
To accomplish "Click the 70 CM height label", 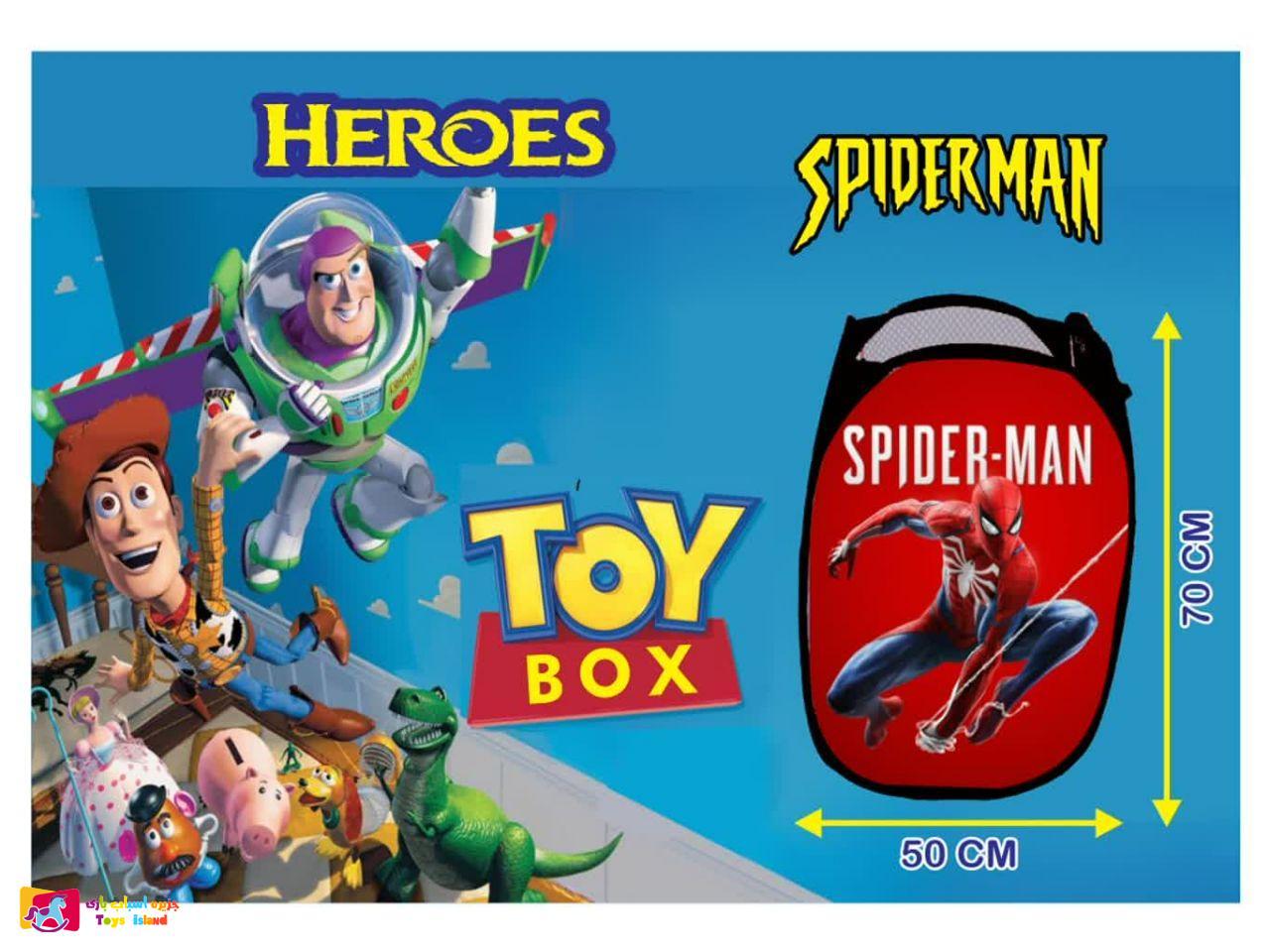I will 1198,568.
